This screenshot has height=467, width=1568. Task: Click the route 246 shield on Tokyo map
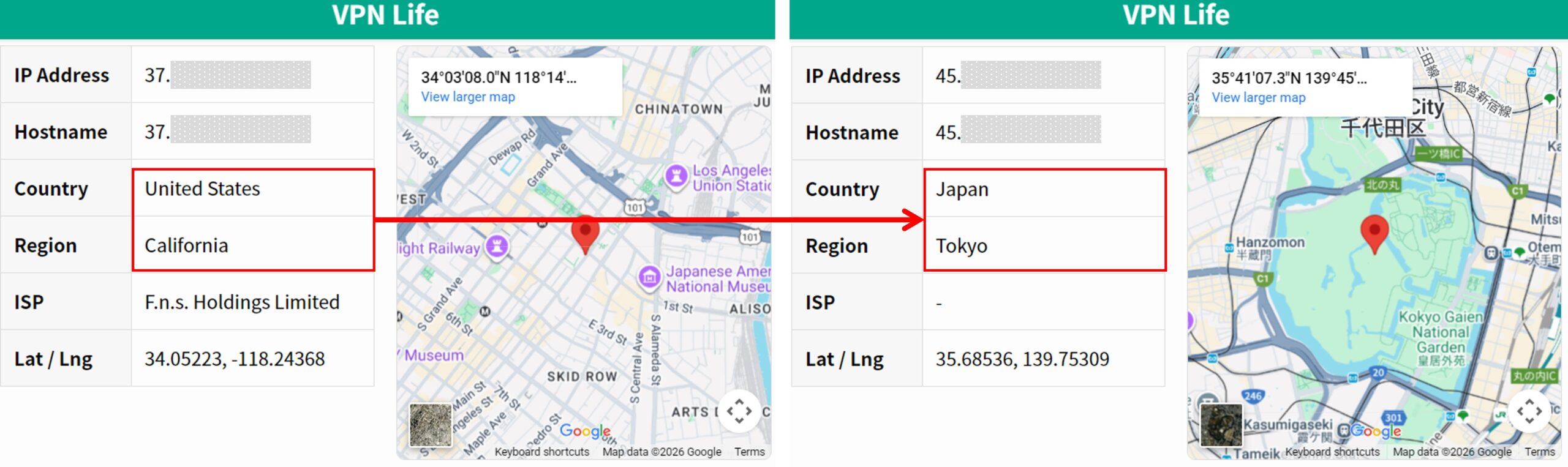[x=1253, y=396]
